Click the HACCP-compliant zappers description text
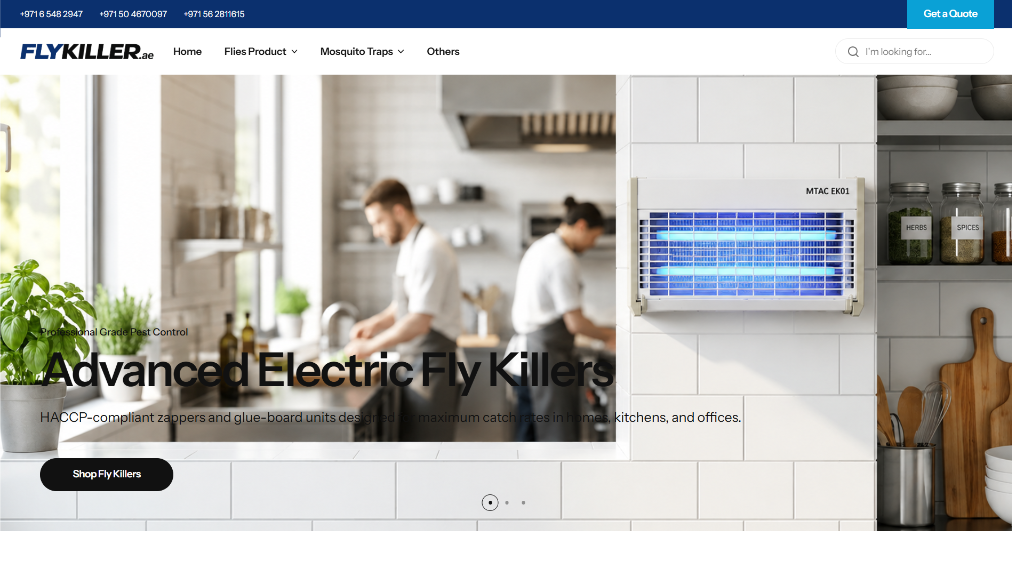 tap(390, 418)
